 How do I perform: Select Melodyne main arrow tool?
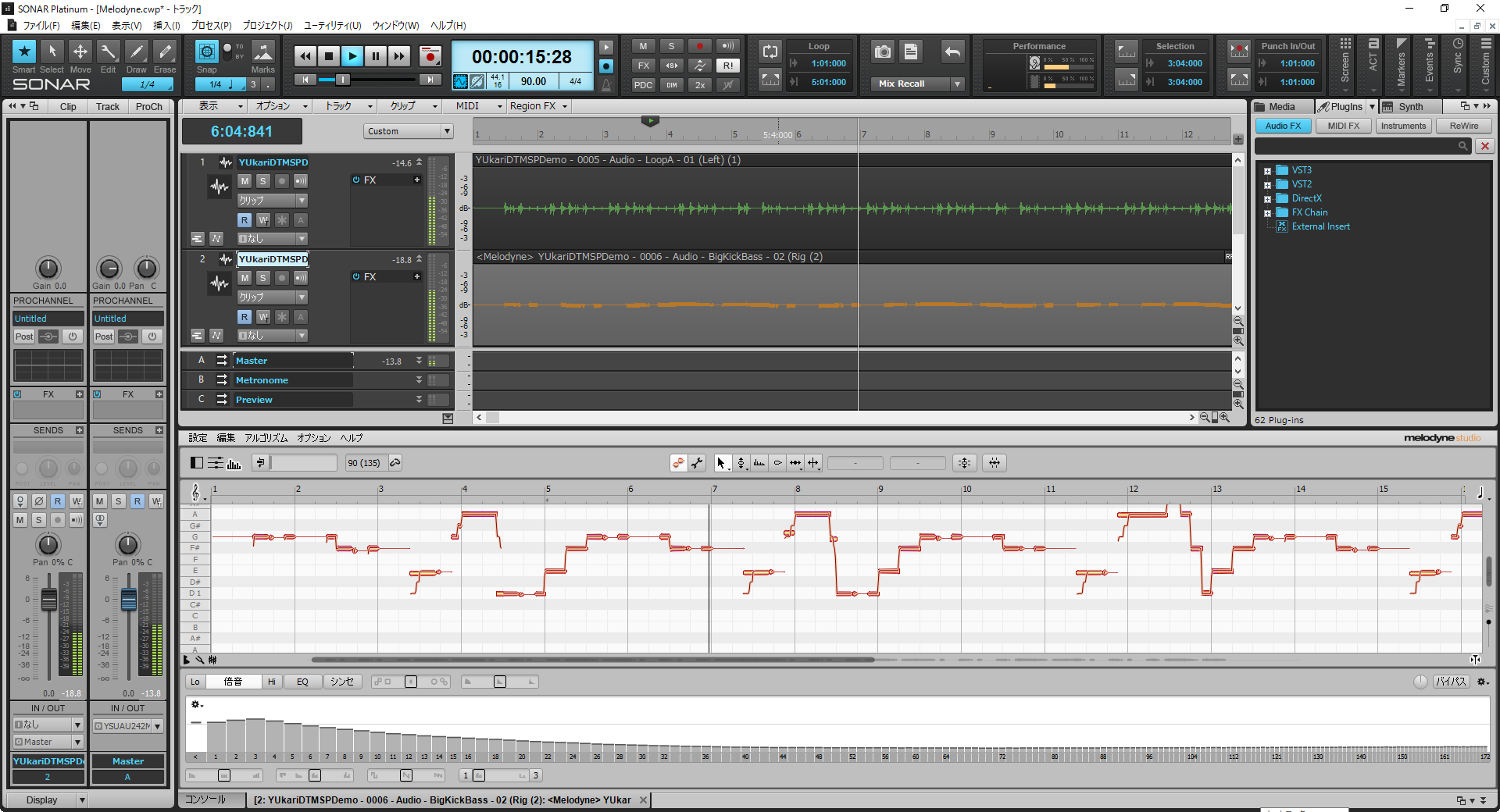tap(721, 463)
